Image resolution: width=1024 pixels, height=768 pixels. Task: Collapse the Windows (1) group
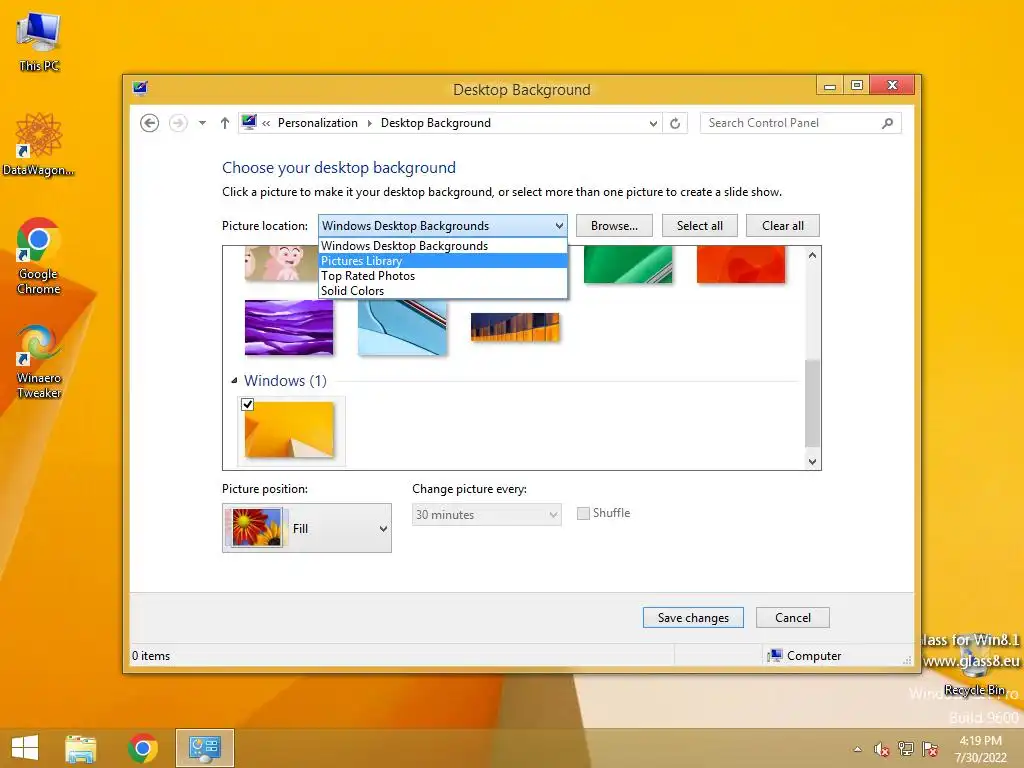pos(234,380)
